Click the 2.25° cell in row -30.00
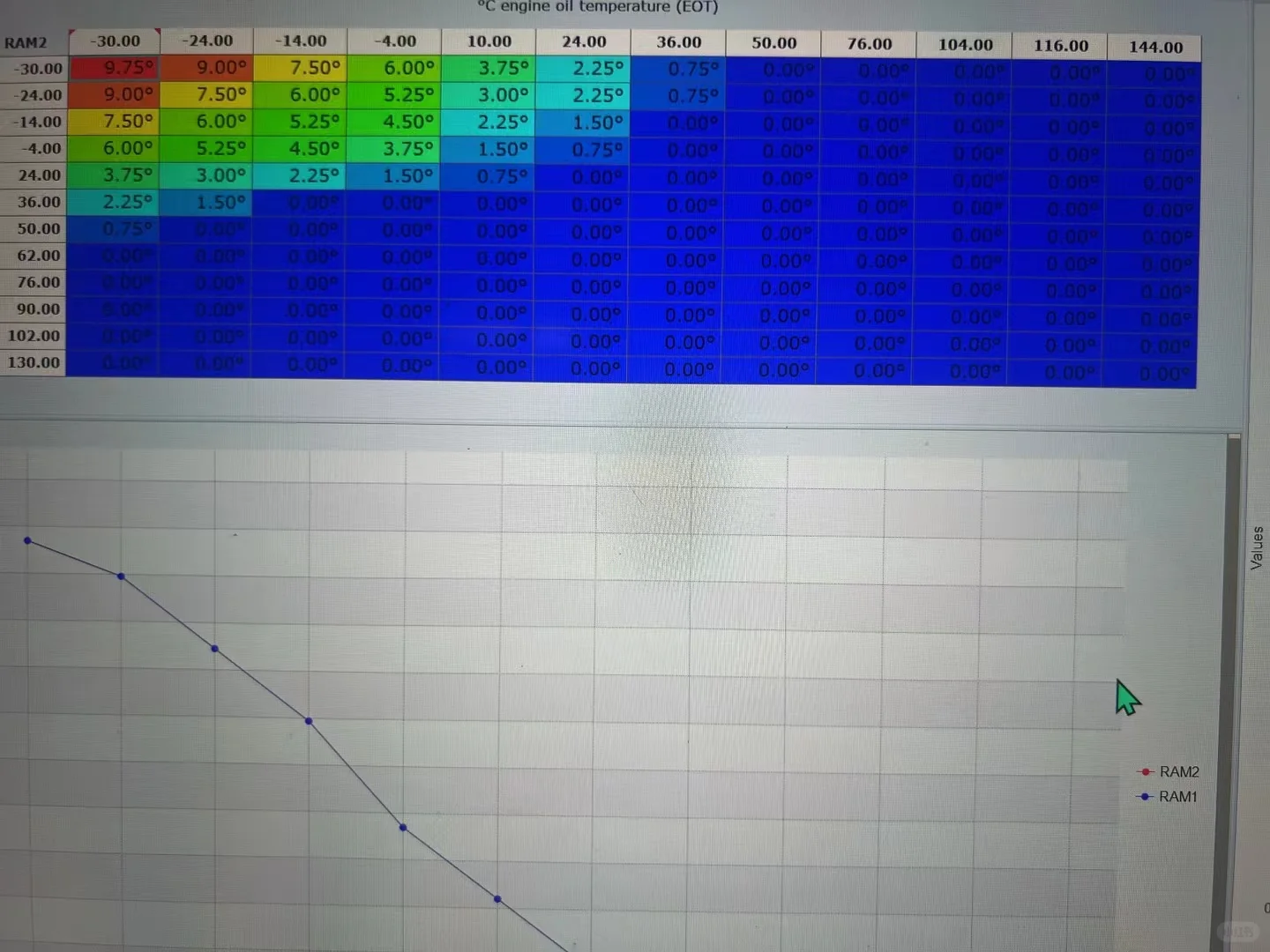The image size is (1270, 952). point(583,69)
